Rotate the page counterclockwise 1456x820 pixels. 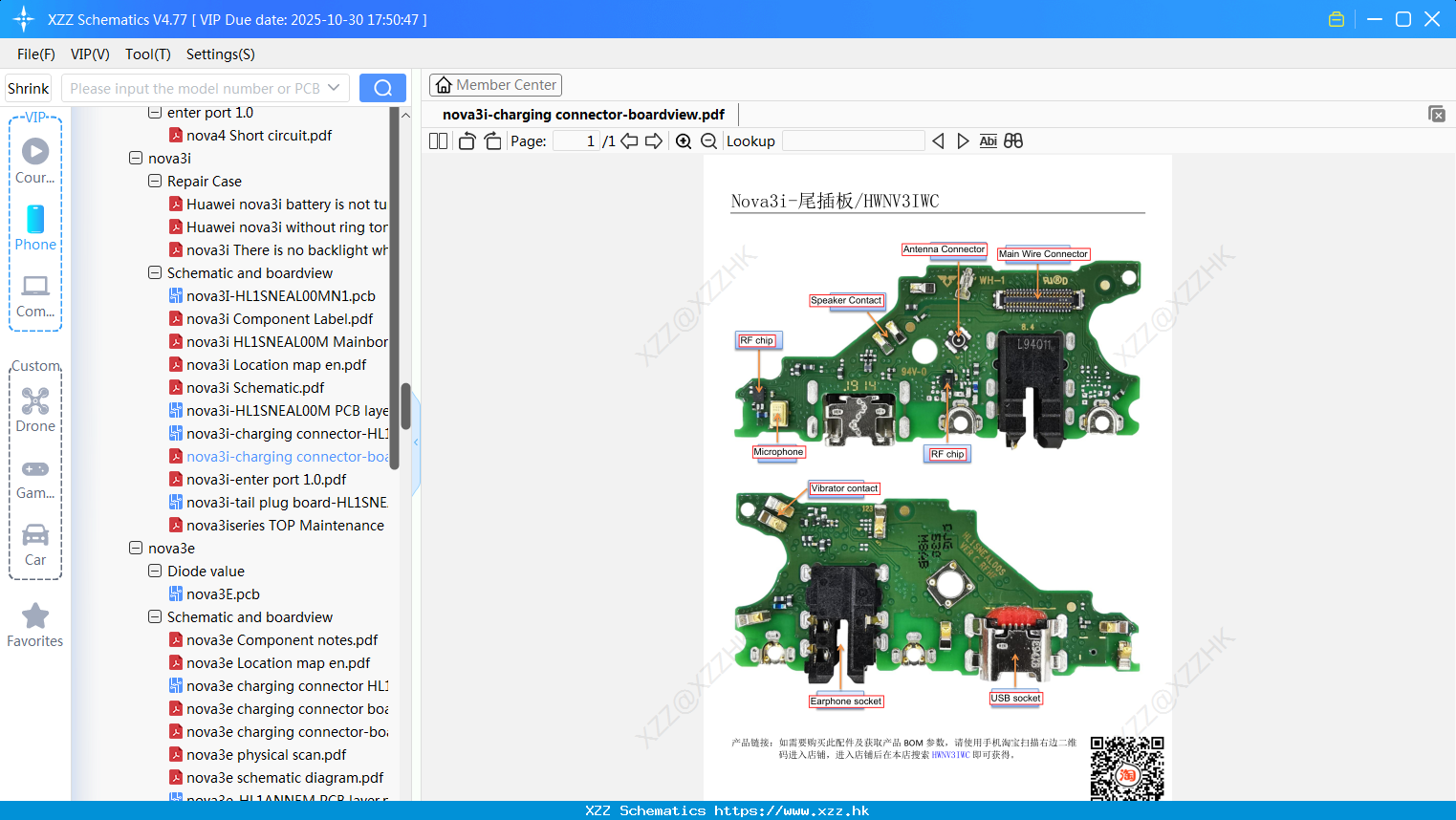467,141
